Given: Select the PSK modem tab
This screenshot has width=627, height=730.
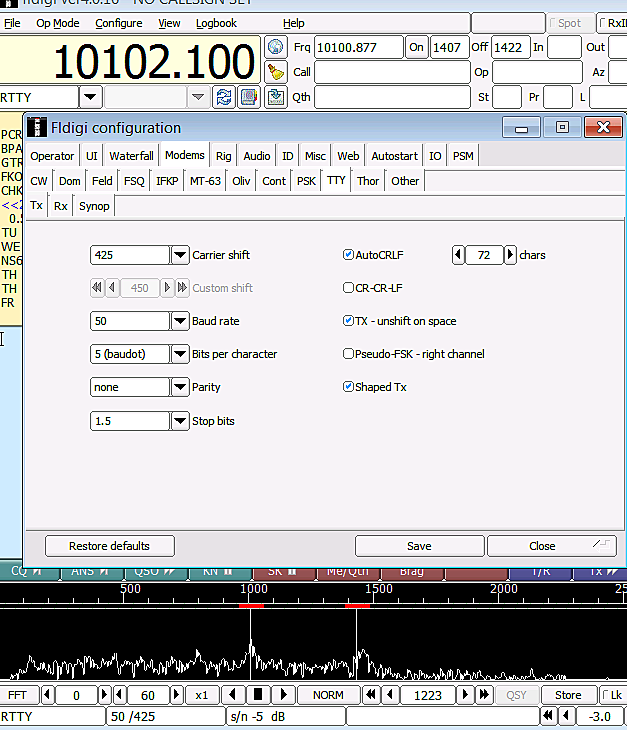Looking at the screenshot, I should click(306, 181).
